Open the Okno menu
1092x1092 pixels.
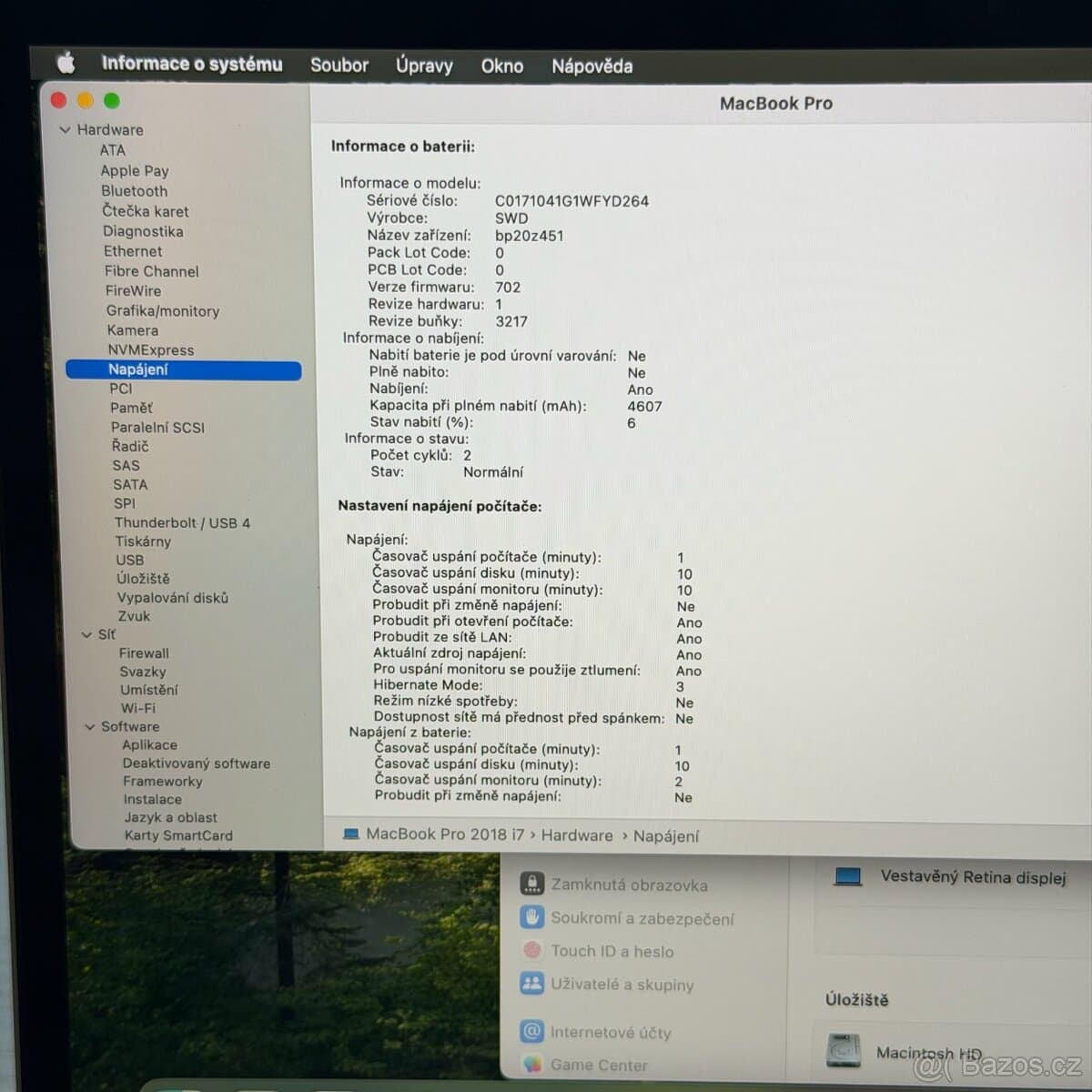tap(502, 66)
